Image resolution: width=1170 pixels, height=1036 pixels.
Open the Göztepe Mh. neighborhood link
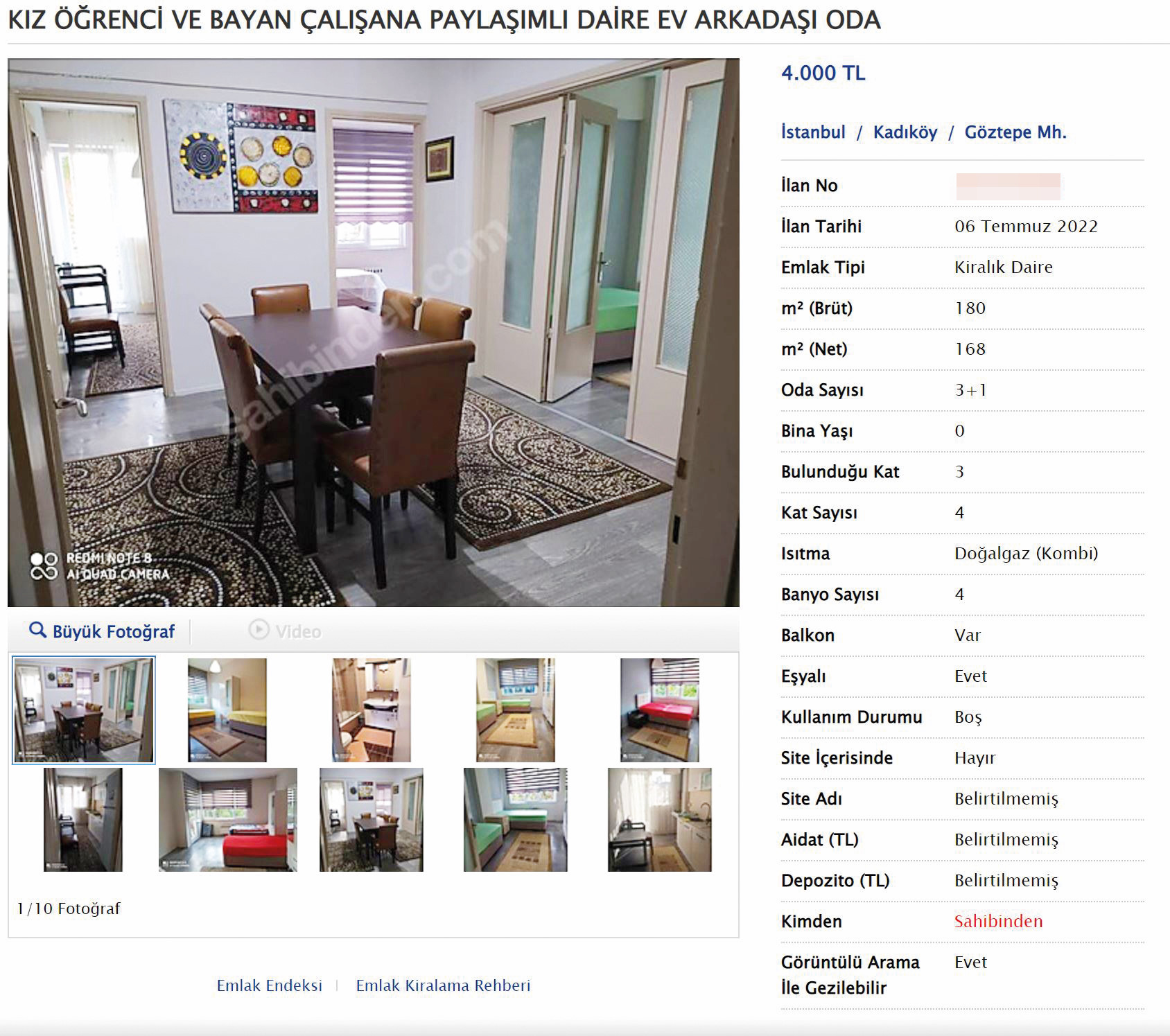click(1015, 132)
